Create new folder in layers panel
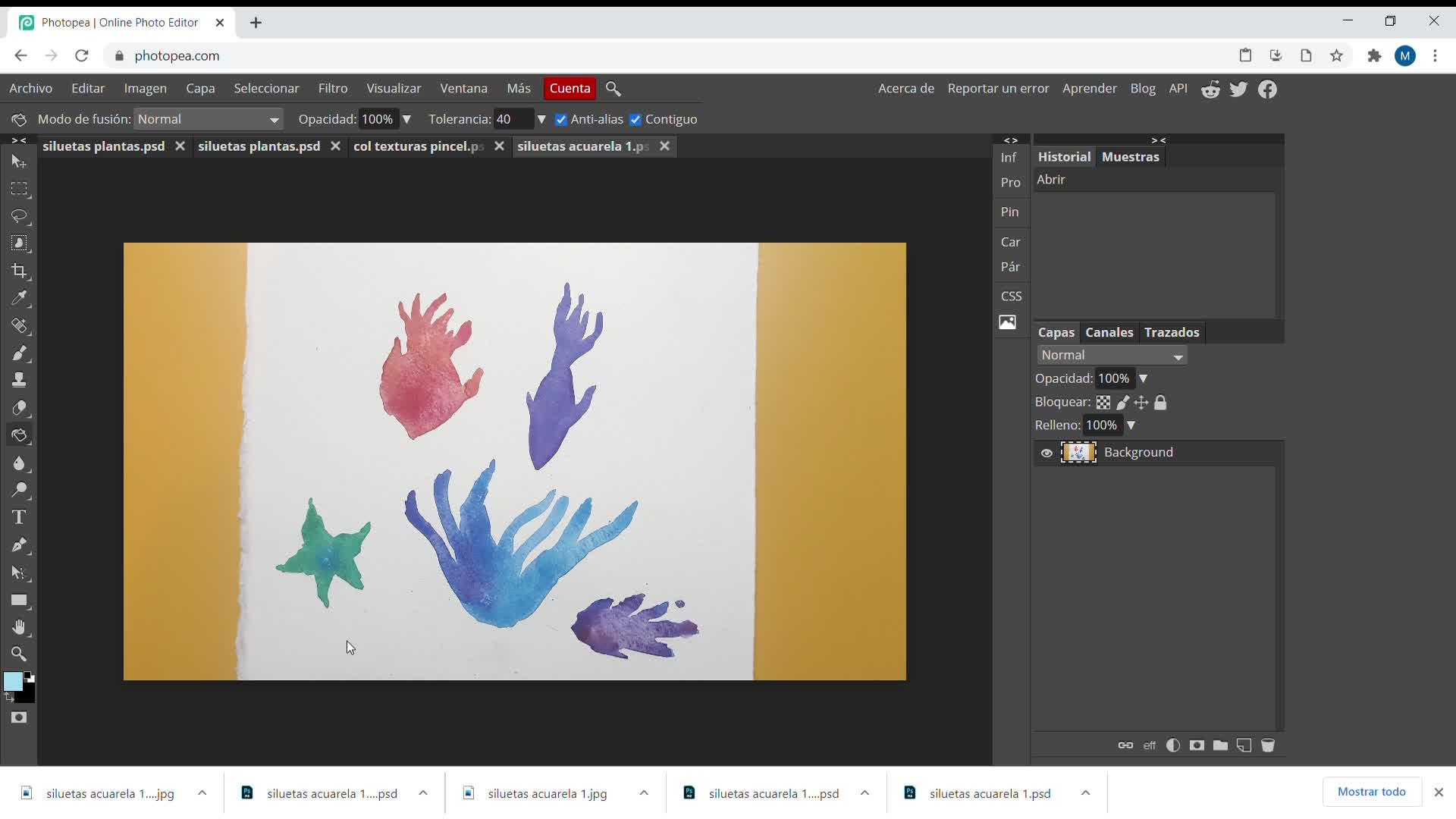1456x819 pixels. click(1220, 745)
